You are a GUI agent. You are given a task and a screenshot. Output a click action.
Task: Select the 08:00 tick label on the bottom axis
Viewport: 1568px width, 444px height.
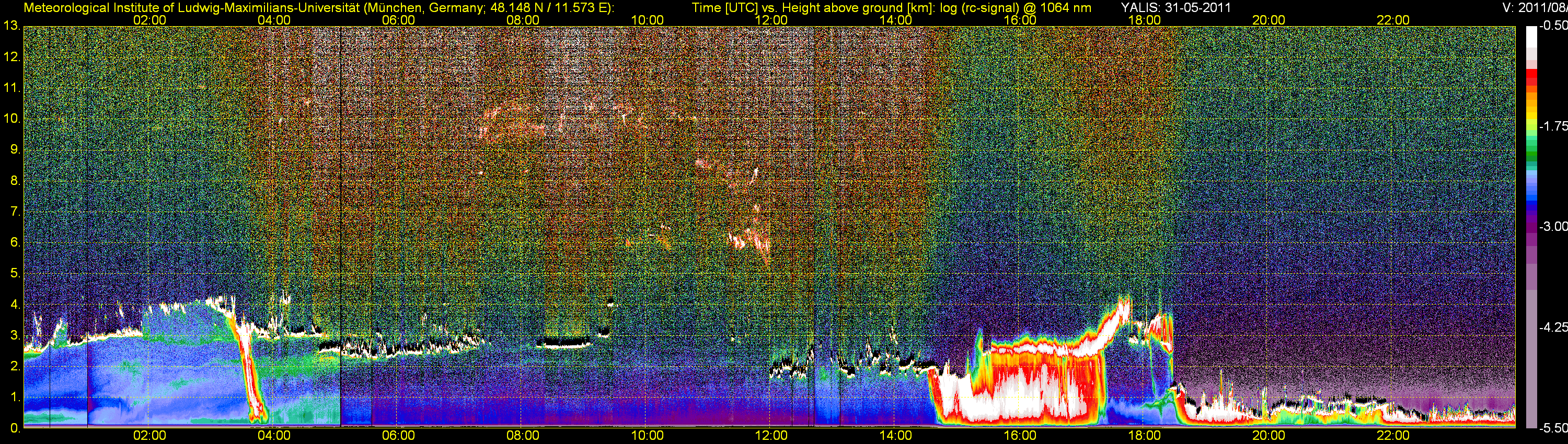coord(522,436)
